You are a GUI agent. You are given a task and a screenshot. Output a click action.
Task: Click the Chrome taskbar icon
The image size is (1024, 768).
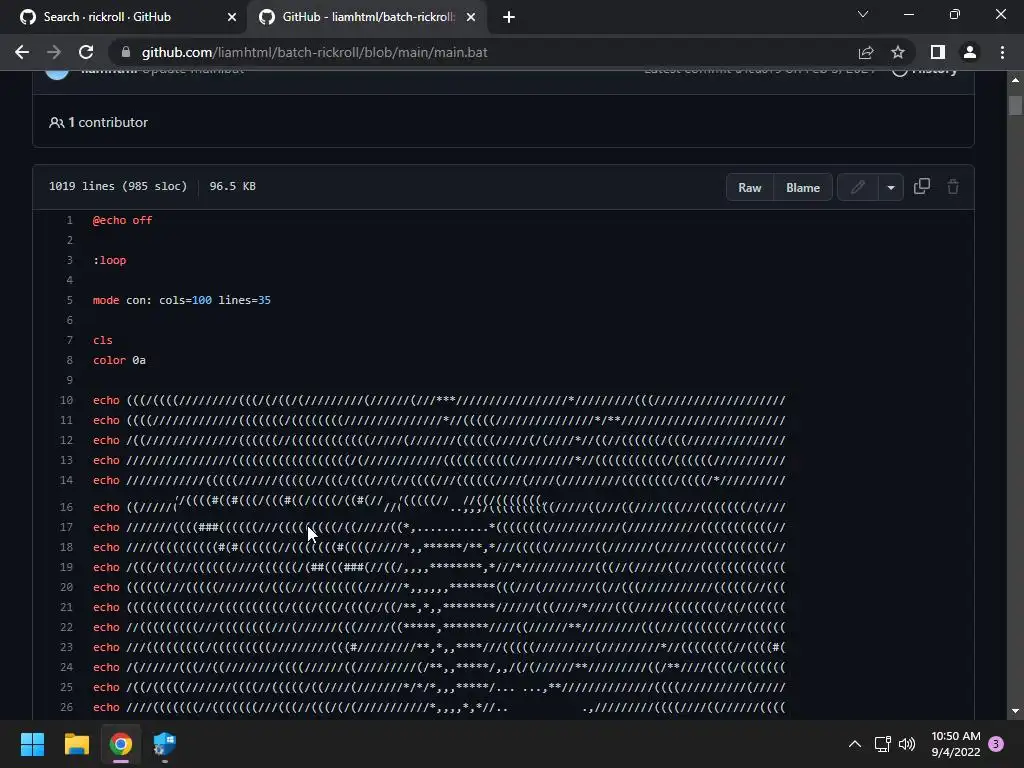(x=121, y=744)
